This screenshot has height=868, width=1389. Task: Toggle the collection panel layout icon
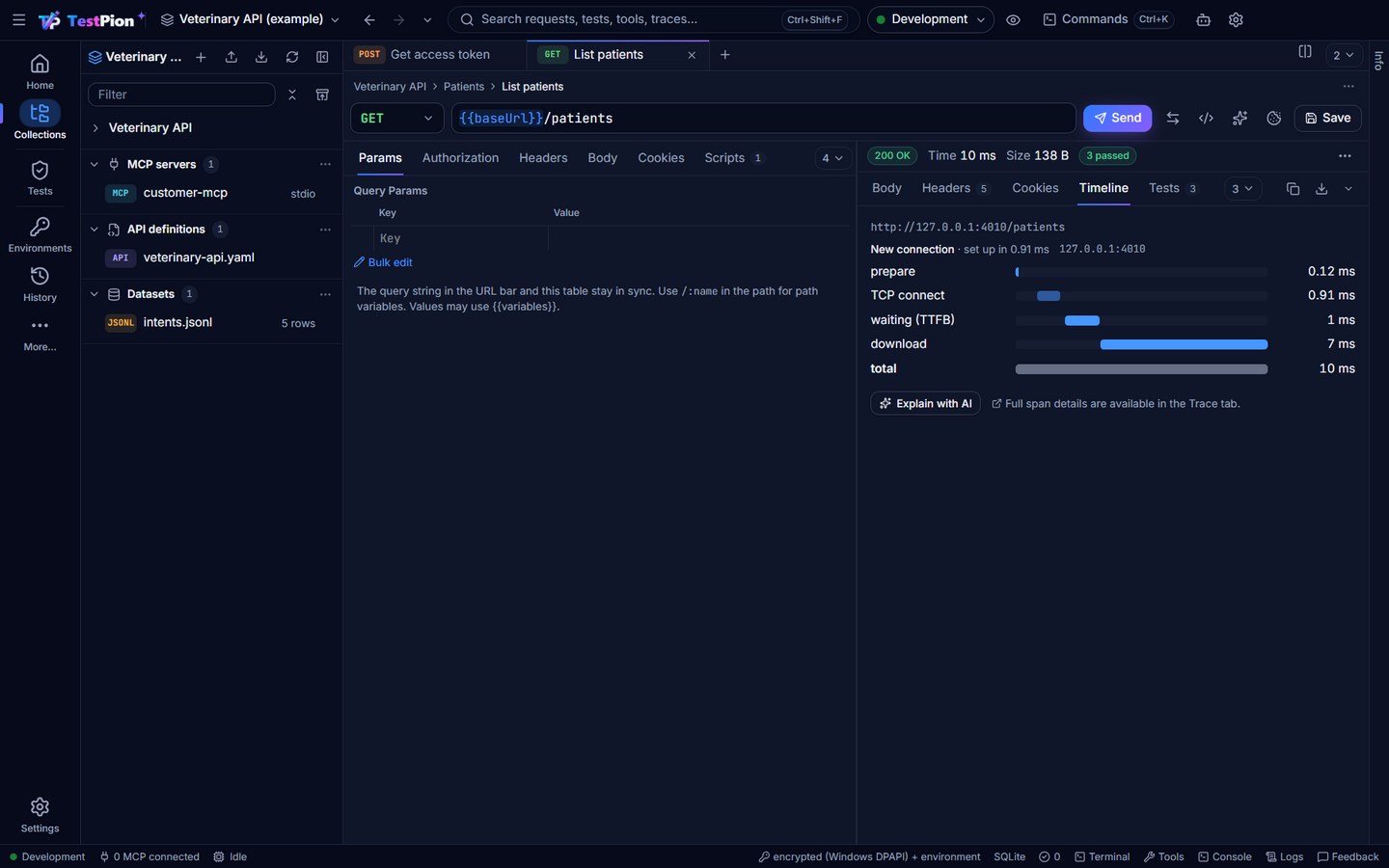click(322, 57)
